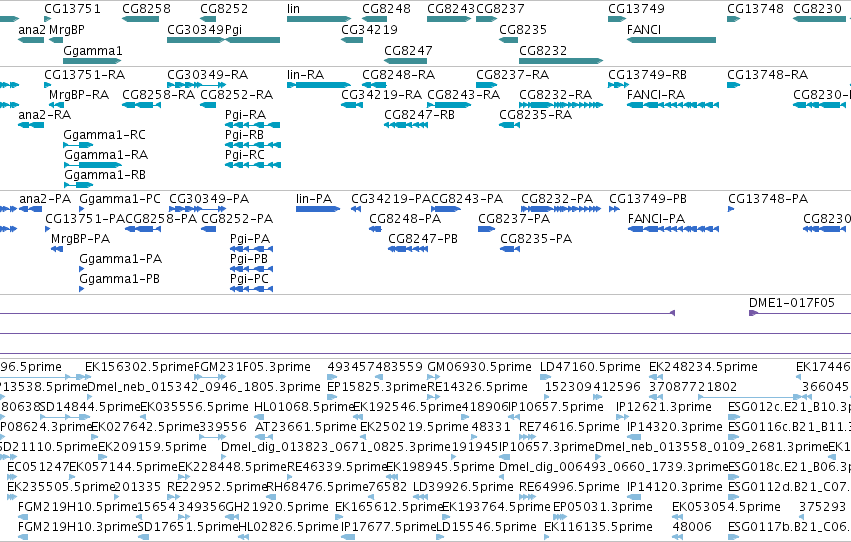Select the CG8237-PA label
The image size is (851, 542).
(514, 219)
